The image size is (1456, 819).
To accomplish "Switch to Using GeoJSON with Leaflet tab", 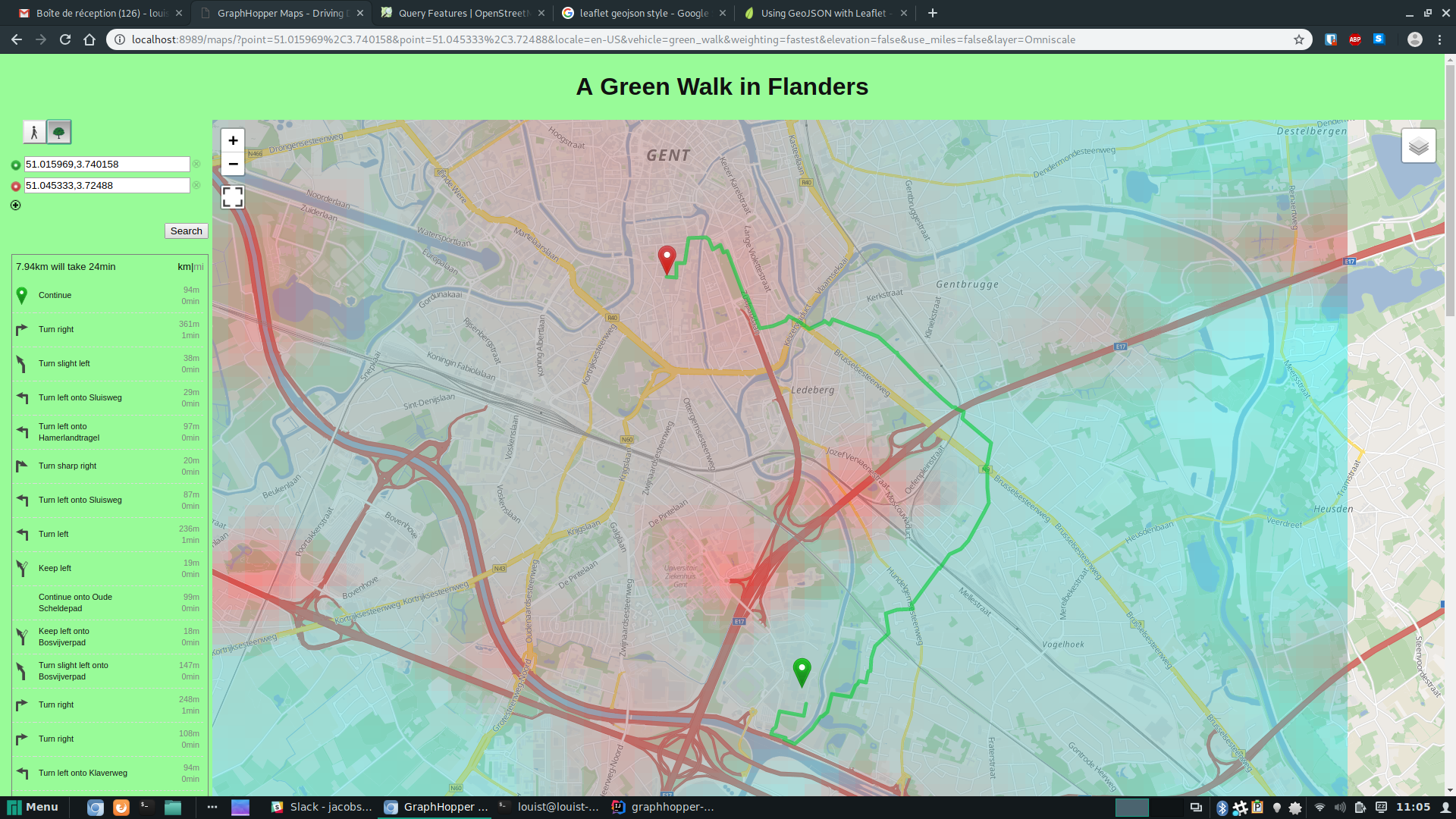I will 824,13.
